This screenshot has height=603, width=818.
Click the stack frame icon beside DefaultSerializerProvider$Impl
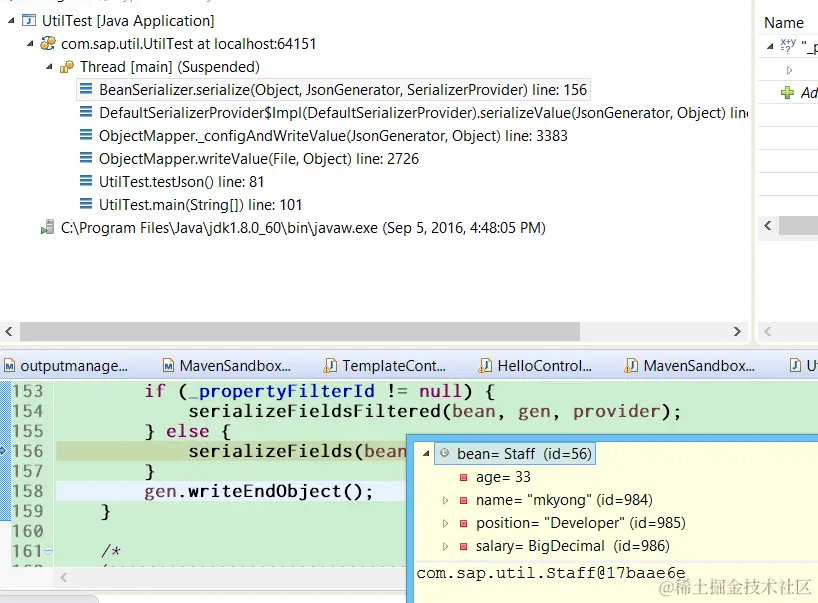tap(86, 112)
